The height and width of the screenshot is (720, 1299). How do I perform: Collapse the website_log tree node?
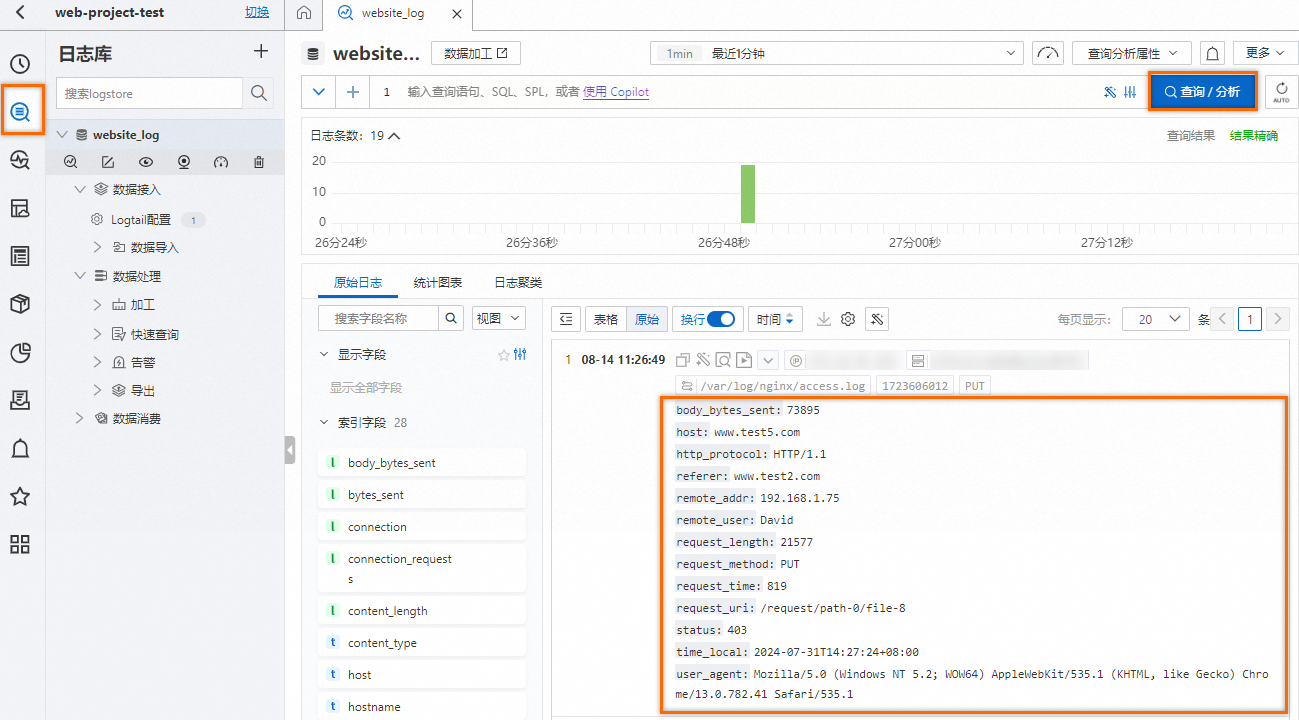point(63,134)
